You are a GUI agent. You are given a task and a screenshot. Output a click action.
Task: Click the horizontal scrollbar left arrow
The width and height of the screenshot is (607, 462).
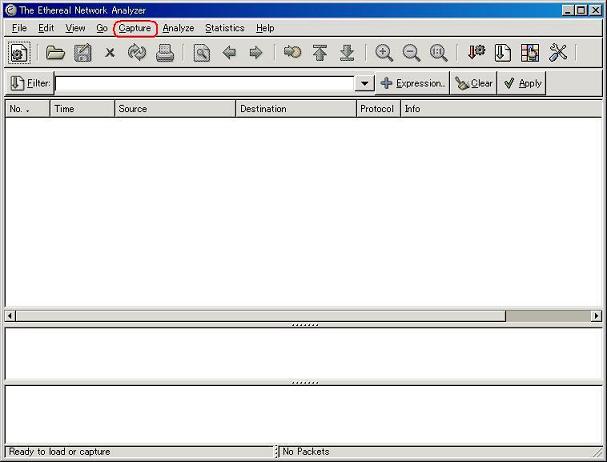click(x=10, y=316)
